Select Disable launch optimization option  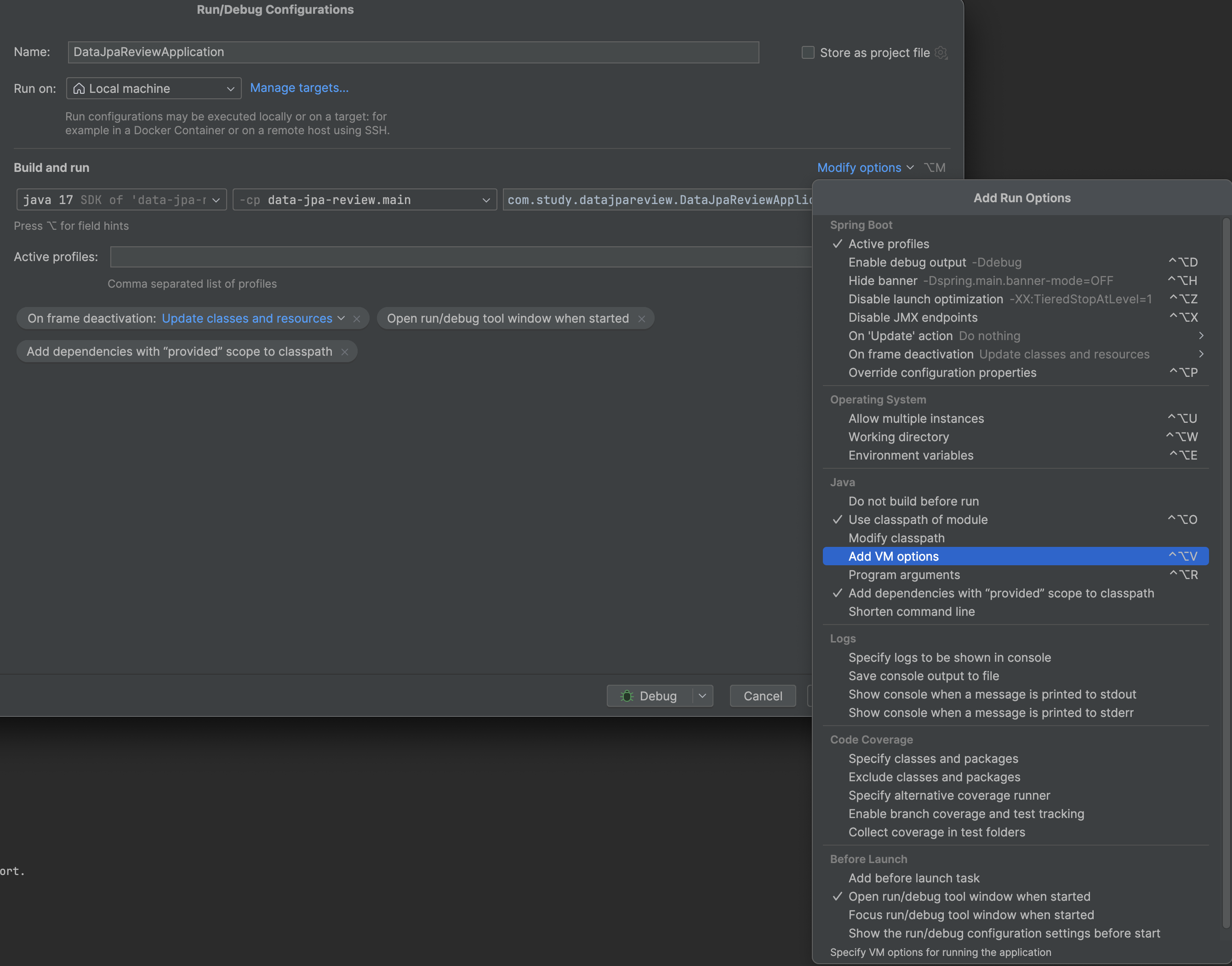click(1015, 299)
